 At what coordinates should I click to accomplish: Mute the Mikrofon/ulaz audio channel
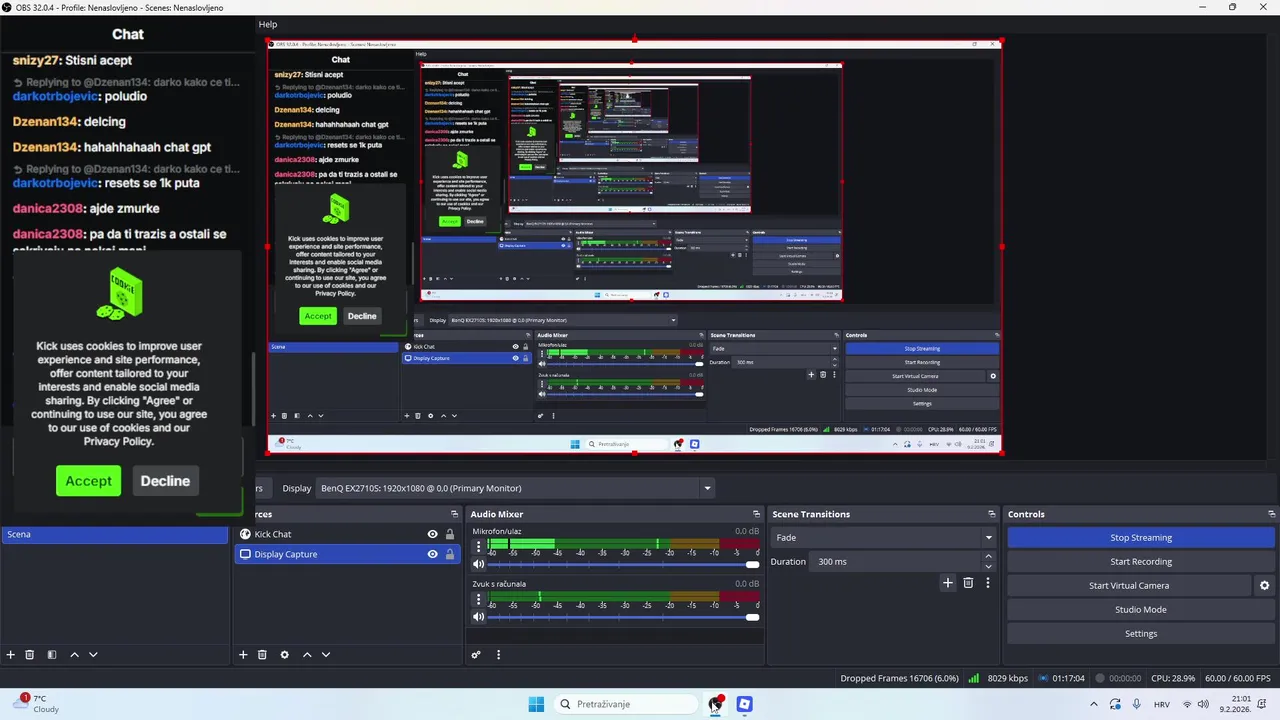tap(478, 564)
